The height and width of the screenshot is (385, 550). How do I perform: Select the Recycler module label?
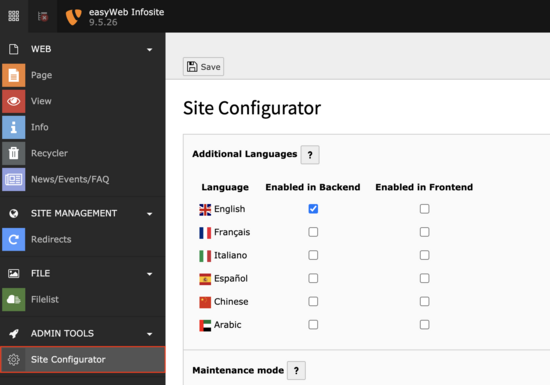(49, 154)
